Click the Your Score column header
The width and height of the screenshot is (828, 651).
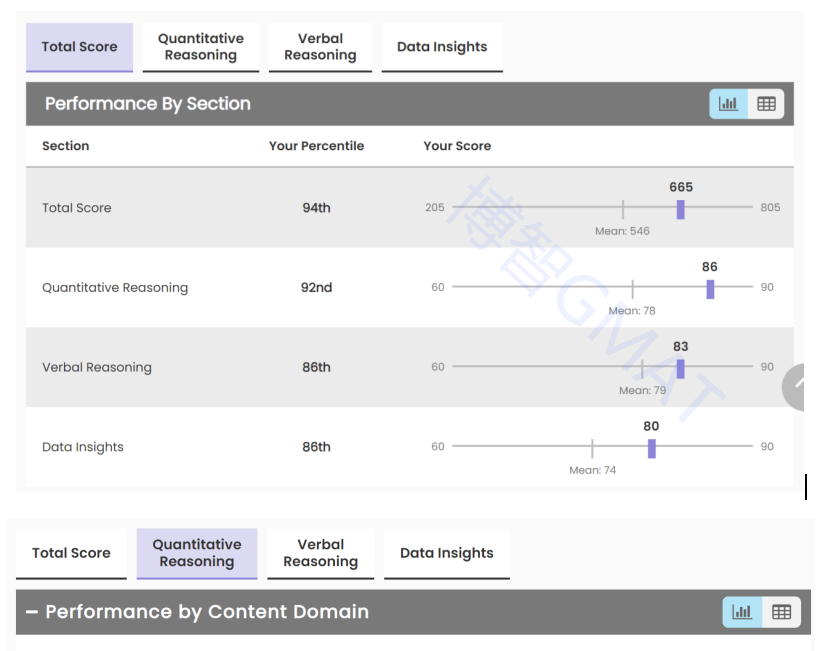coord(457,146)
